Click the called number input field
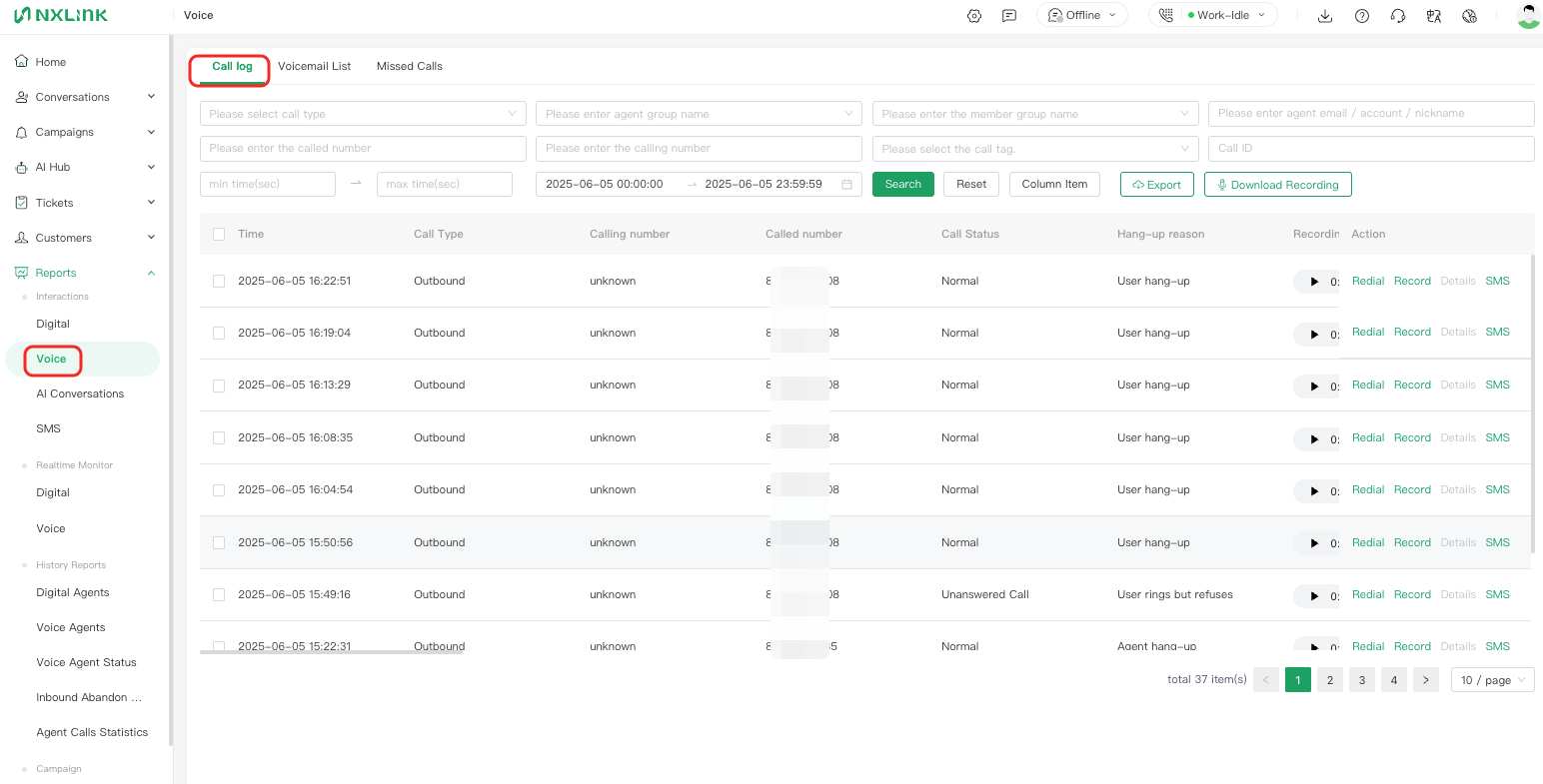This screenshot has width=1543, height=784. coord(363,149)
